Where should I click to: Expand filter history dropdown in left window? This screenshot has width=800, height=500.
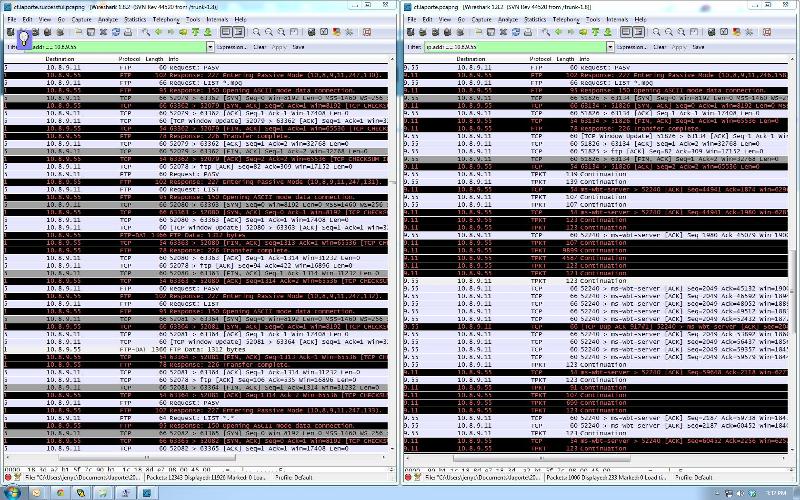pos(210,47)
